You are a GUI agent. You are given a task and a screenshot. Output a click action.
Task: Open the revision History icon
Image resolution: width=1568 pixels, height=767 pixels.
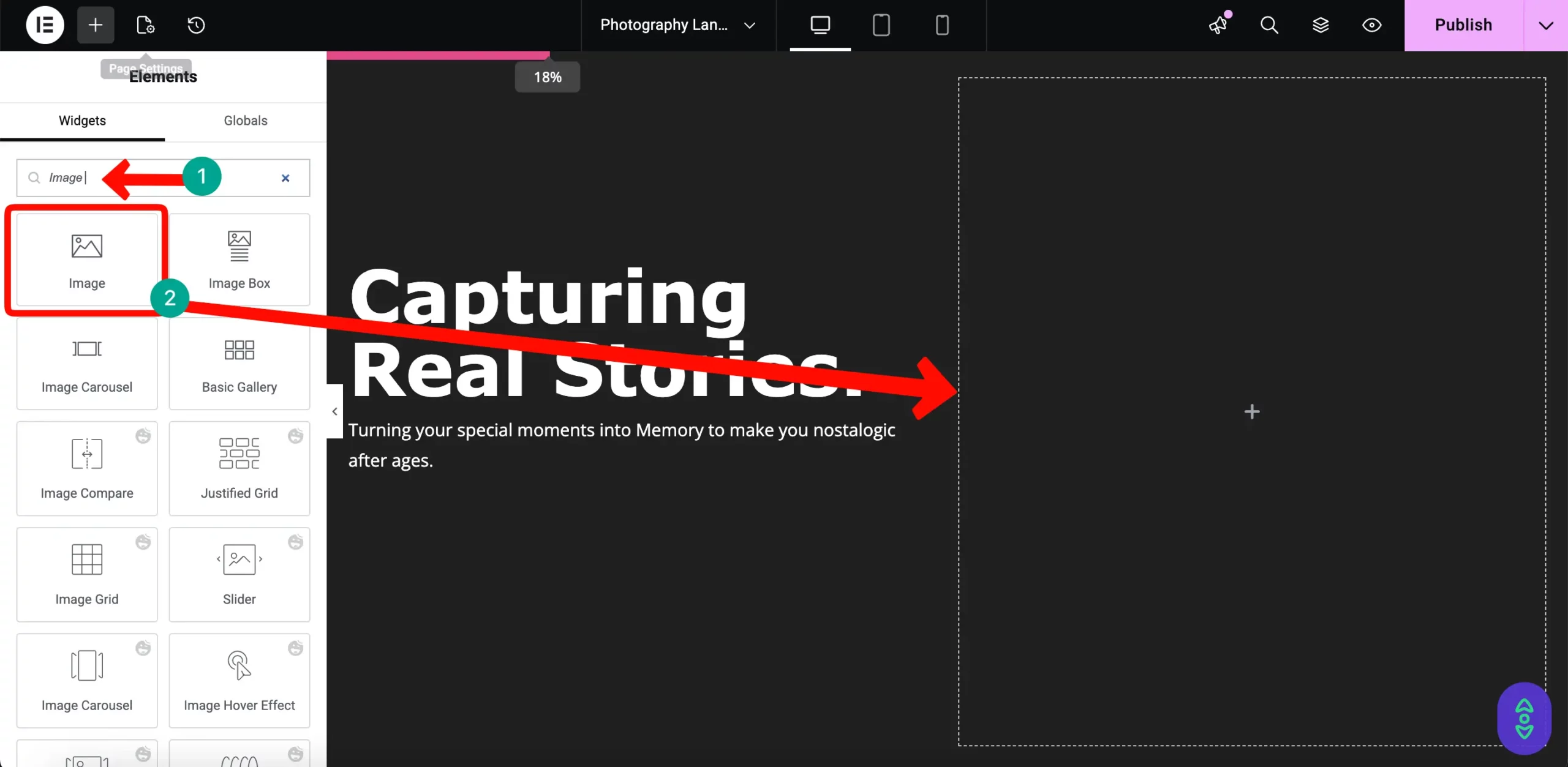click(x=195, y=25)
